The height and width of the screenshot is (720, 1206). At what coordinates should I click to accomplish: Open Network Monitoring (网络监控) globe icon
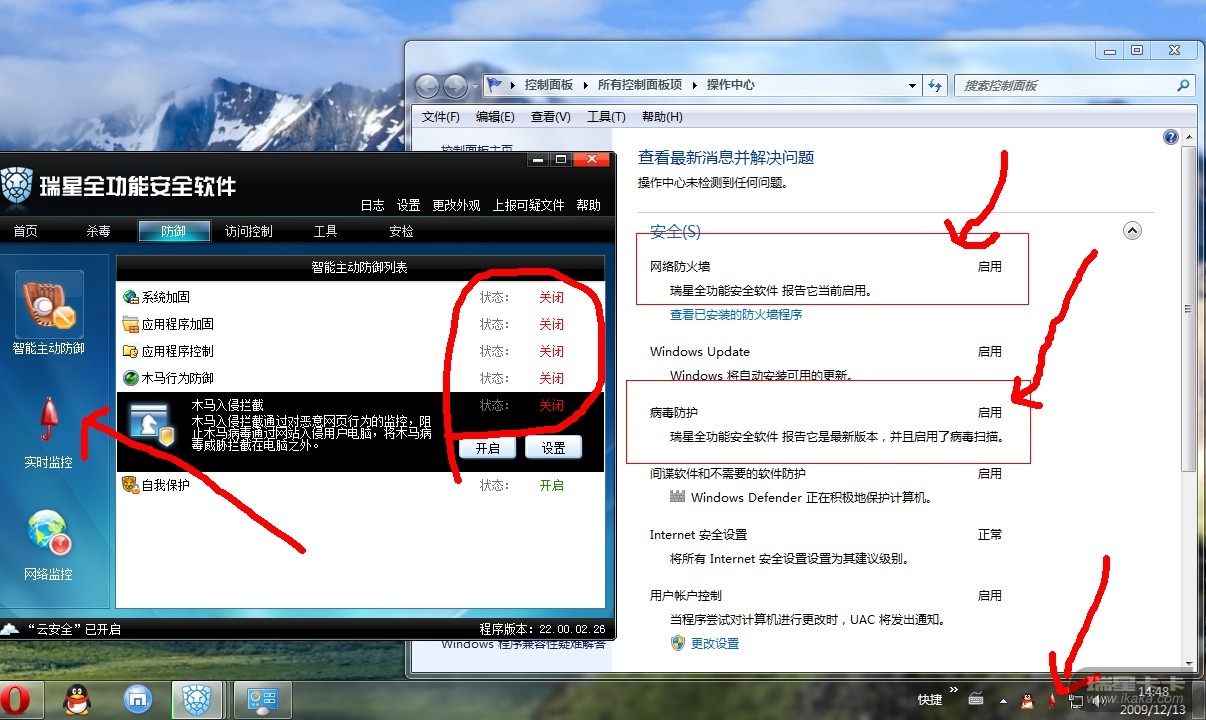[x=49, y=535]
